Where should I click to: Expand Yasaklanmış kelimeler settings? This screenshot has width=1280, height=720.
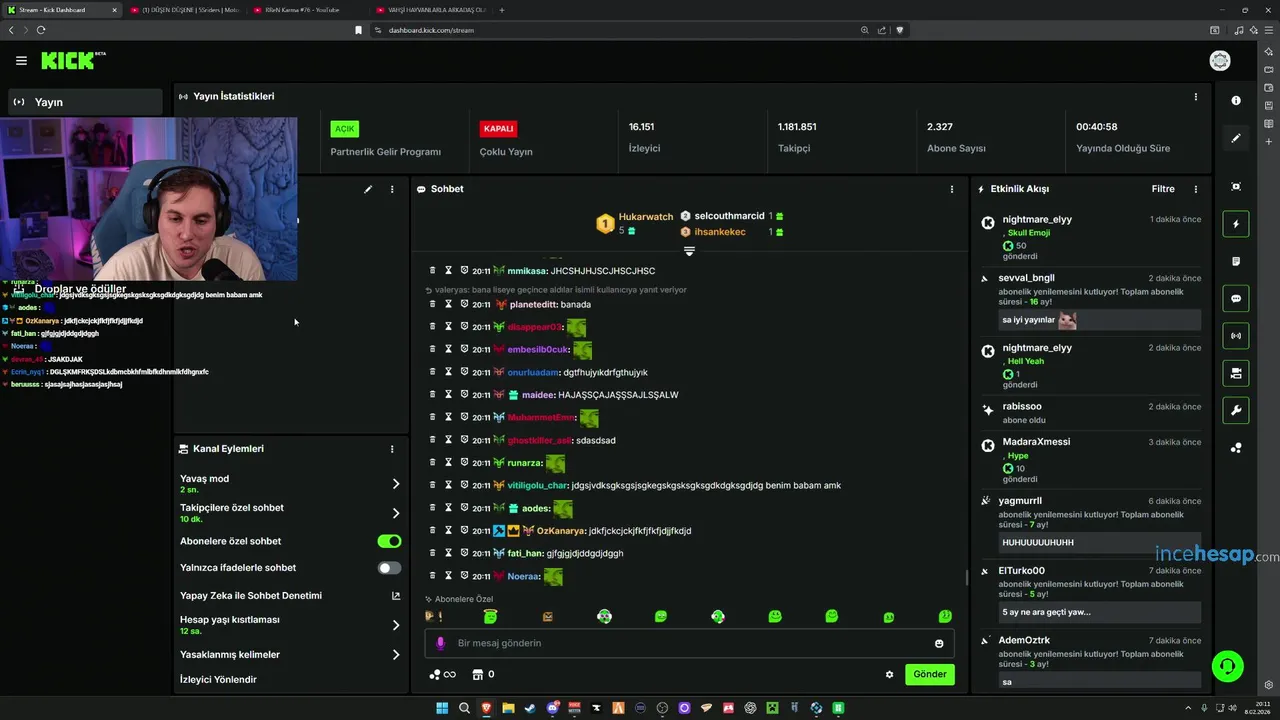click(x=395, y=655)
